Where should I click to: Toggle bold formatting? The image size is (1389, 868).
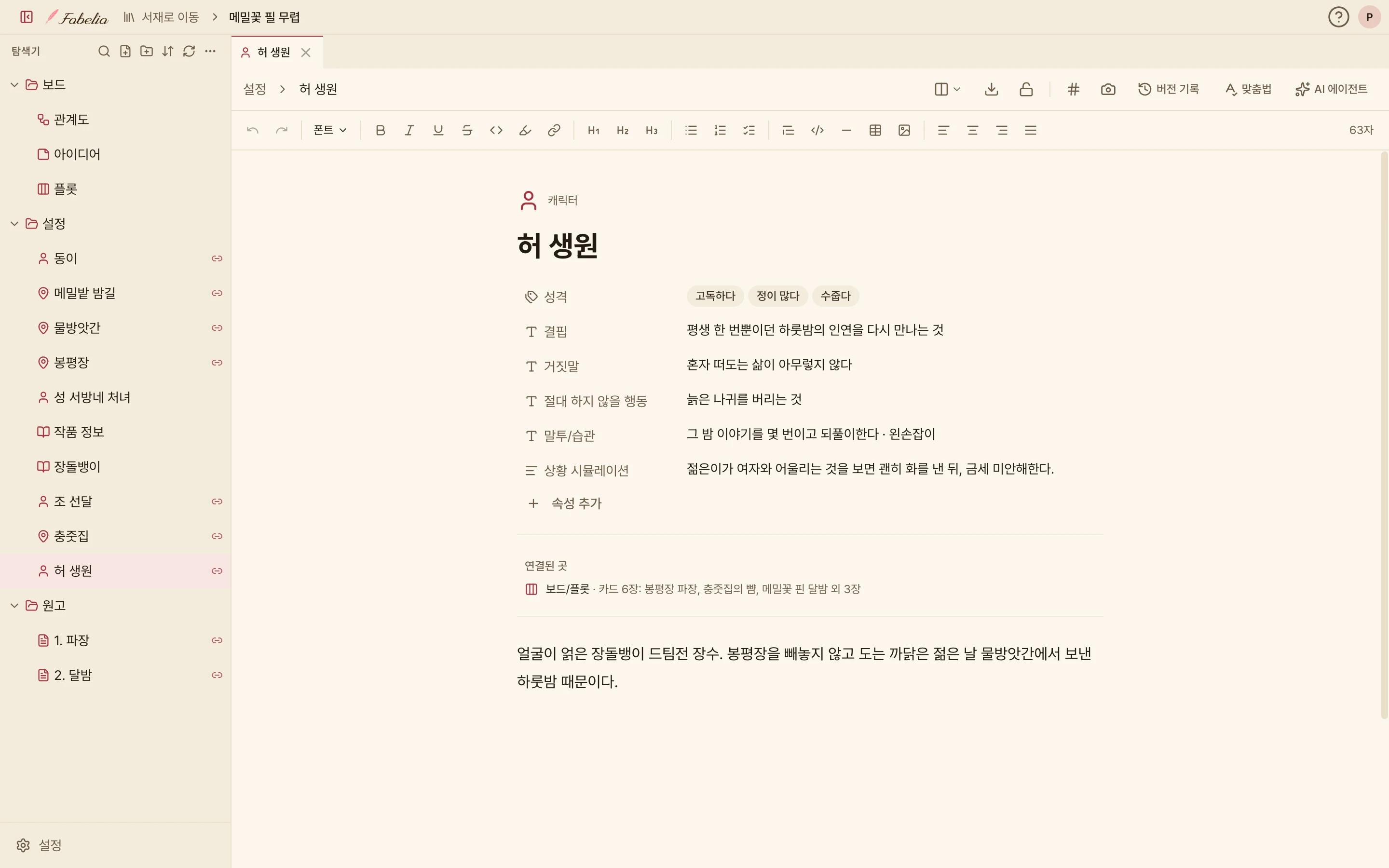pyautogui.click(x=380, y=130)
